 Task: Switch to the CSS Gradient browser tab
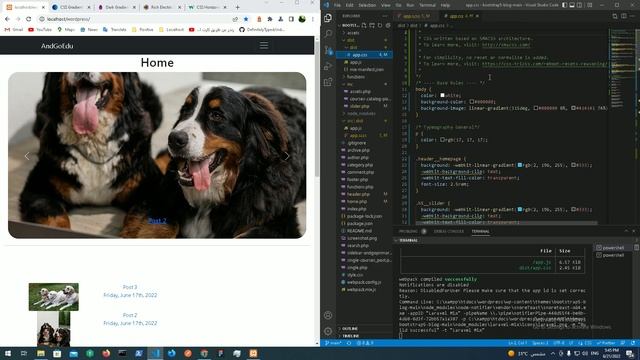tap(71, 7)
